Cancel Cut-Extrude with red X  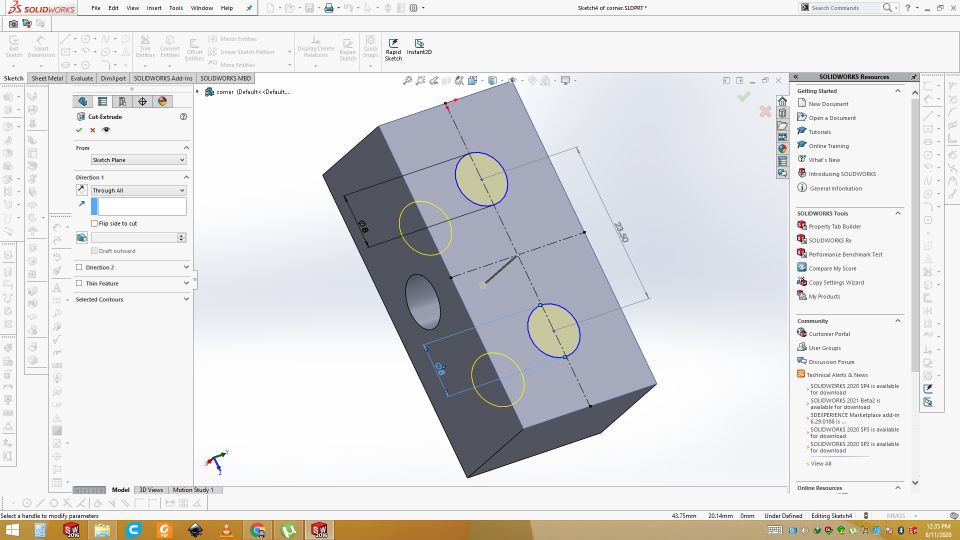pos(92,130)
